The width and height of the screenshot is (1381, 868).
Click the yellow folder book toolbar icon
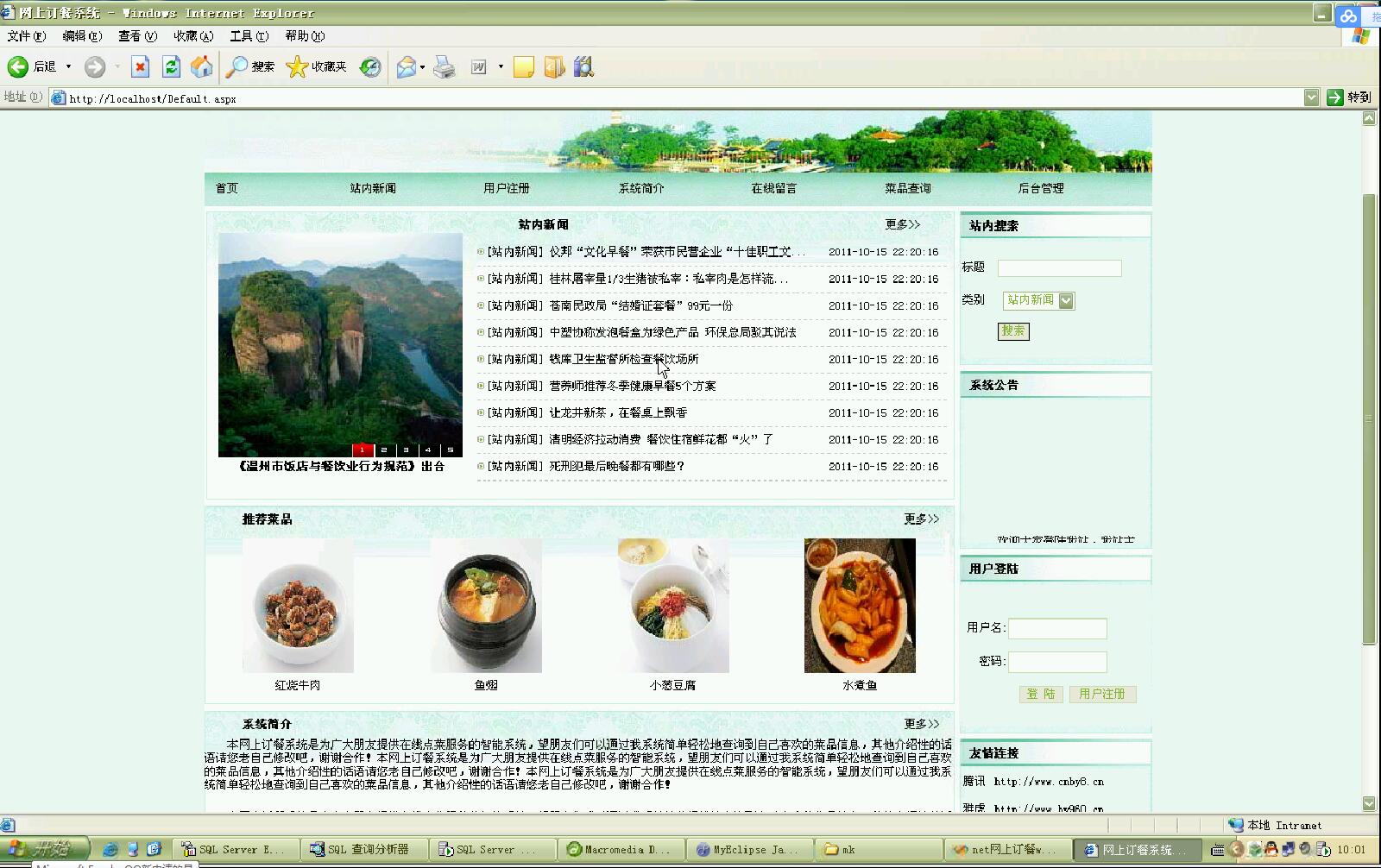554,66
